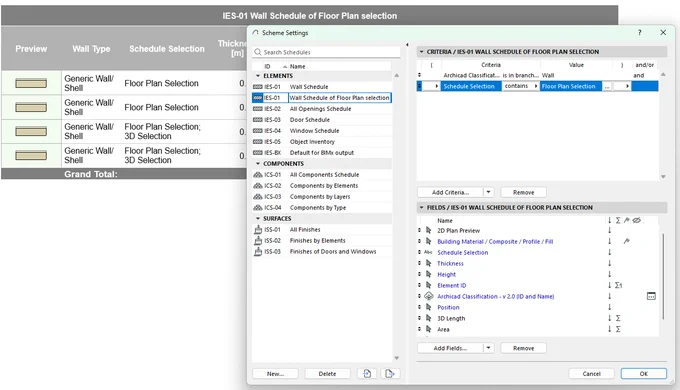Select ISS-02 Finishes by Elements
Image resolution: width=680 pixels, height=390 pixels.
pyautogui.click(x=321, y=240)
